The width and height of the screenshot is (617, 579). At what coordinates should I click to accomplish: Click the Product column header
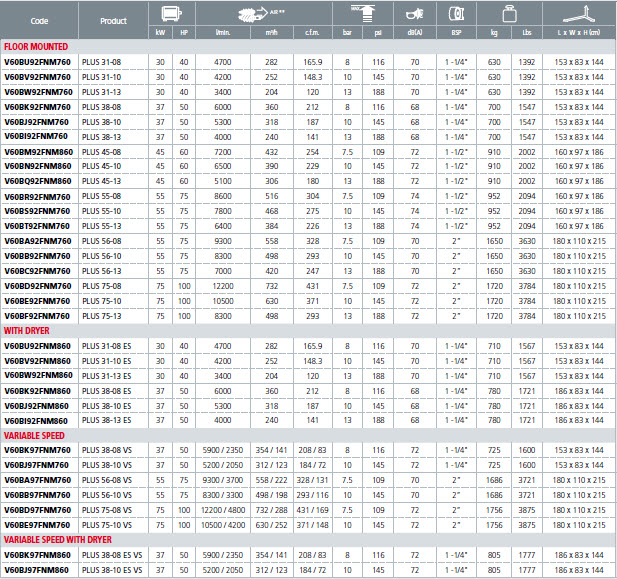[113, 21]
